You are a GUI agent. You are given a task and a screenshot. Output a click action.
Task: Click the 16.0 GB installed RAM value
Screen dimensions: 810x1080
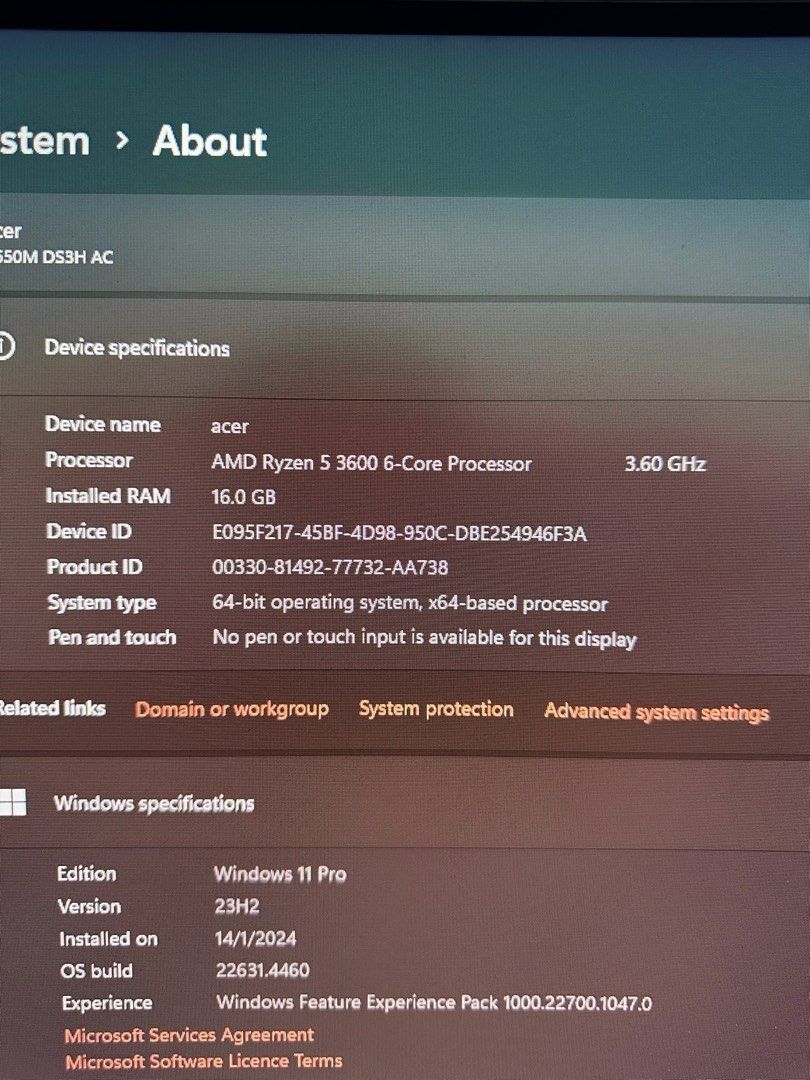(x=243, y=497)
